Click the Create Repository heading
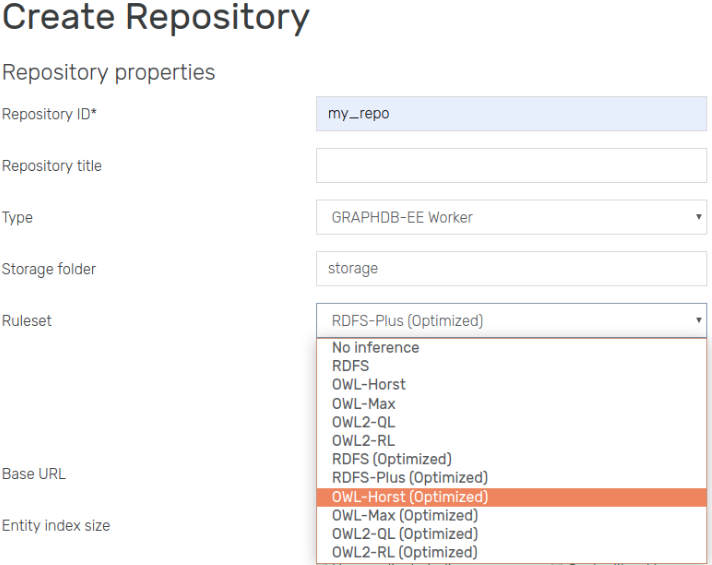Screen dimensions: 712x565 click(156, 17)
